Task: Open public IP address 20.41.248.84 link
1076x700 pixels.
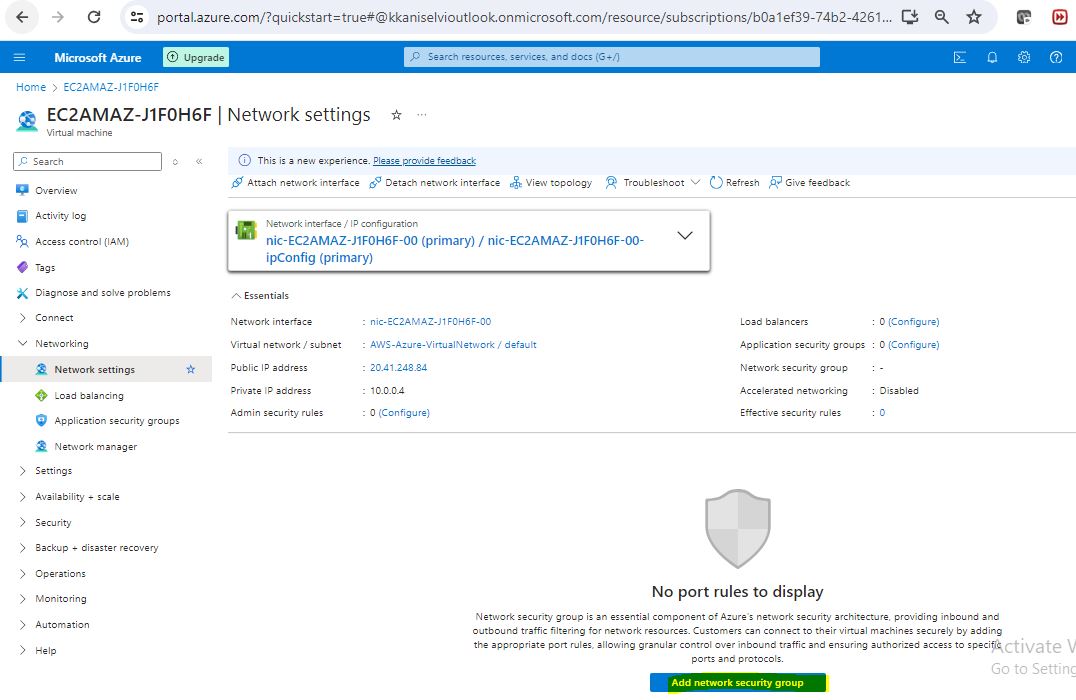Action: (398, 368)
